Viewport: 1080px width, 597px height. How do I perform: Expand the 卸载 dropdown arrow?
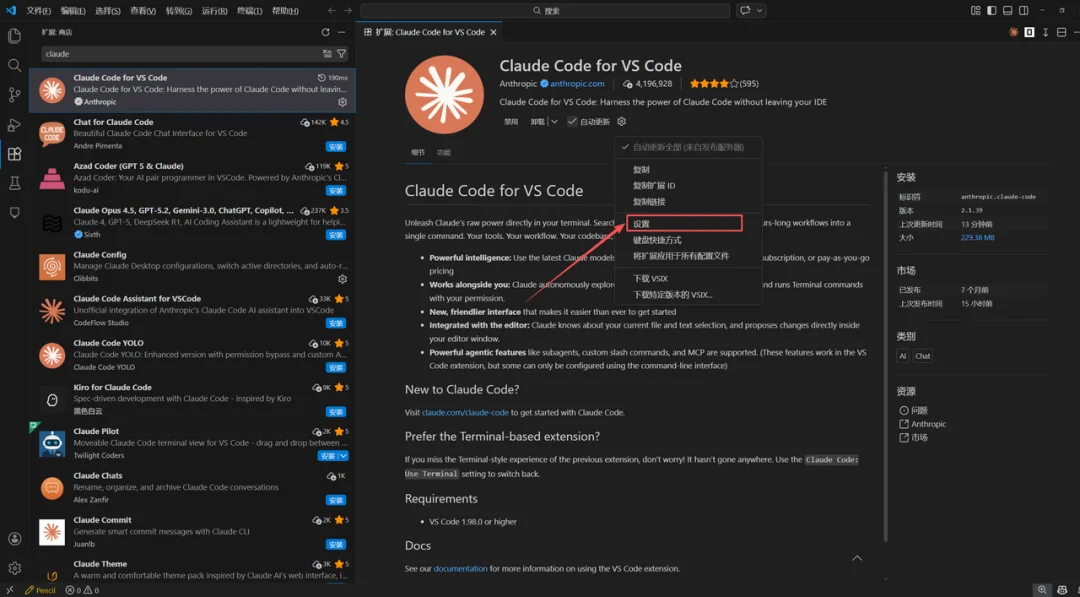tap(554, 122)
